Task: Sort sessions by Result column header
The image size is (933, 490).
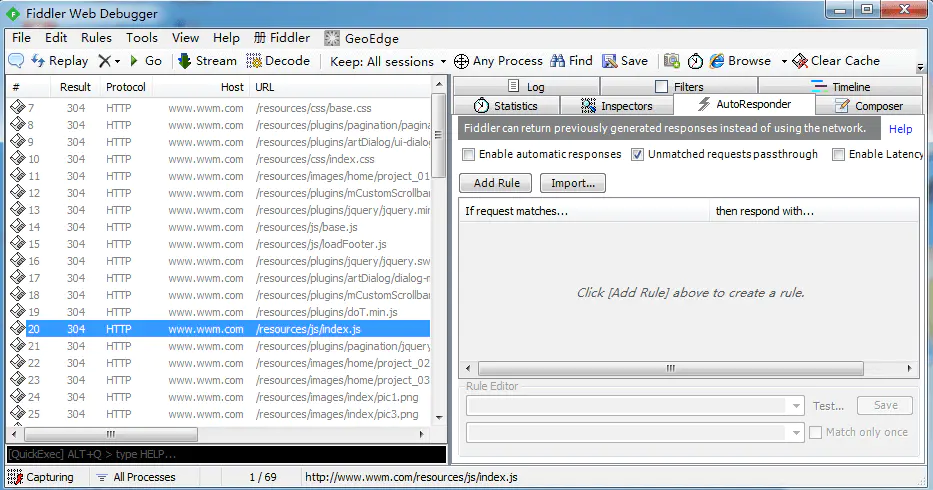Action: (x=75, y=87)
